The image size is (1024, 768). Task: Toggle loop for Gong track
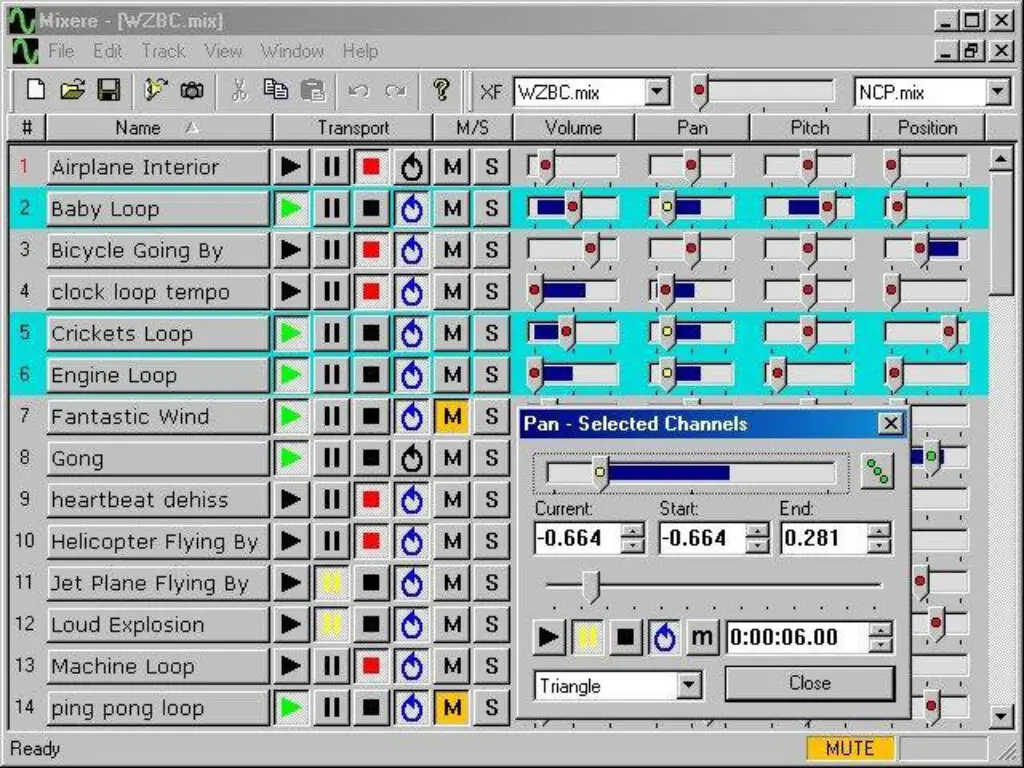point(411,459)
